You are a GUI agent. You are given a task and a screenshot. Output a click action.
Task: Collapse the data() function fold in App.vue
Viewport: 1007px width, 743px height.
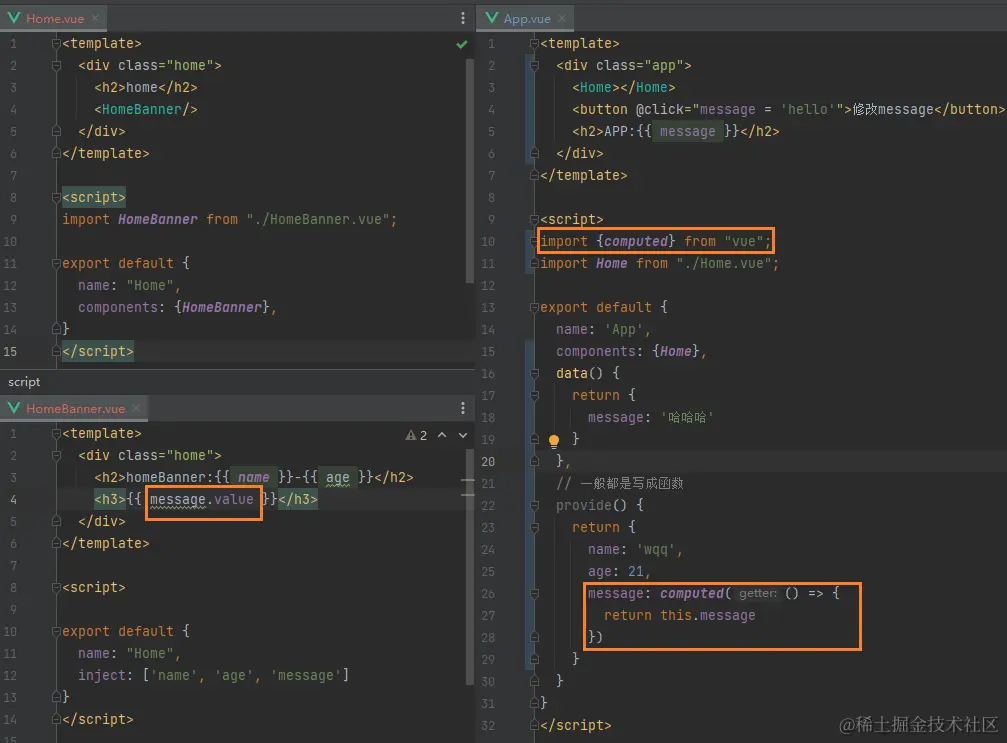pyautogui.click(x=534, y=373)
